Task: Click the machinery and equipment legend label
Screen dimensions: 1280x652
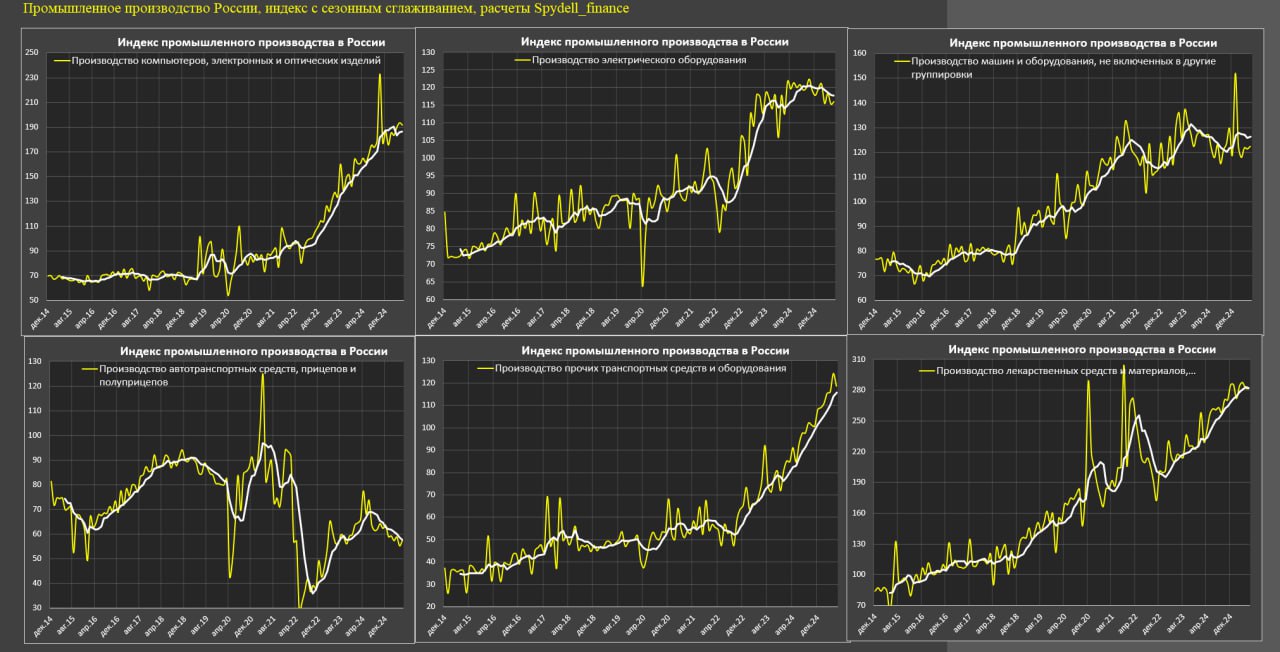Action: point(1061,67)
